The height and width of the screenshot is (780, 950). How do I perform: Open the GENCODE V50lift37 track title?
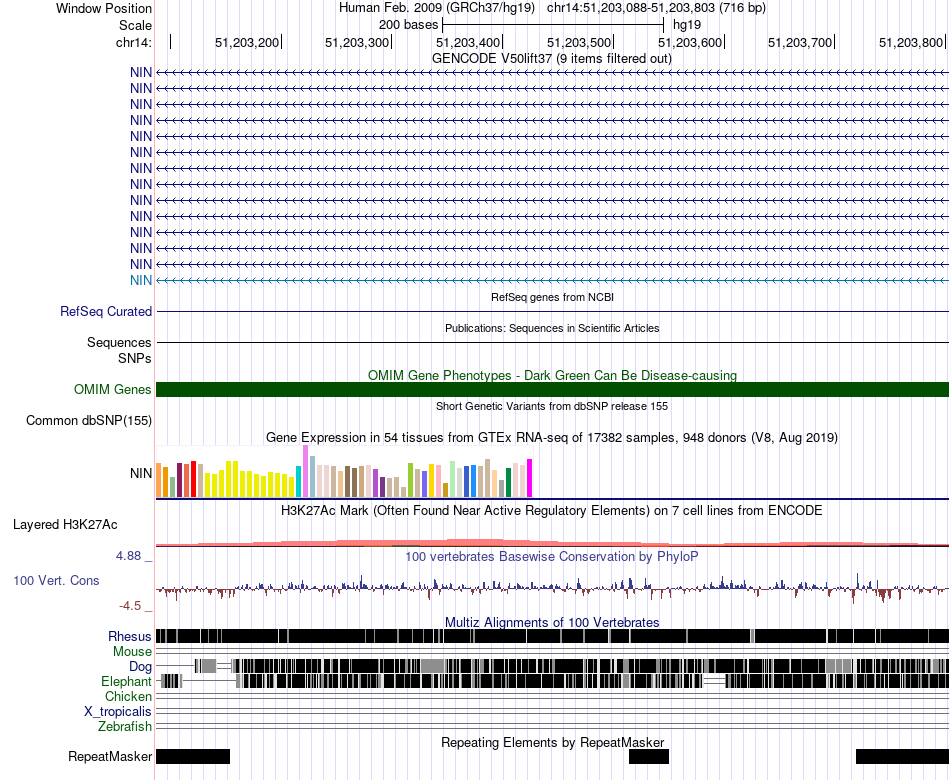tap(552, 59)
